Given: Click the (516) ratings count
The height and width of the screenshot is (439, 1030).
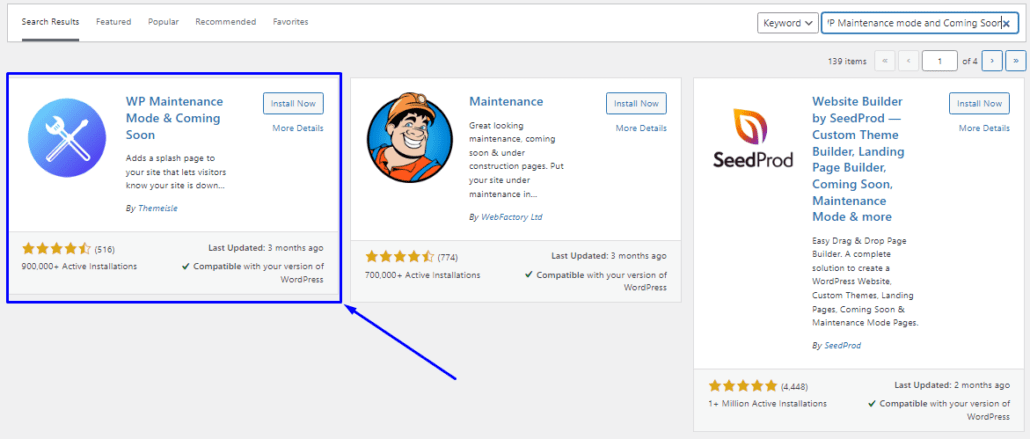Looking at the screenshot, I should (x=105, y=249).
